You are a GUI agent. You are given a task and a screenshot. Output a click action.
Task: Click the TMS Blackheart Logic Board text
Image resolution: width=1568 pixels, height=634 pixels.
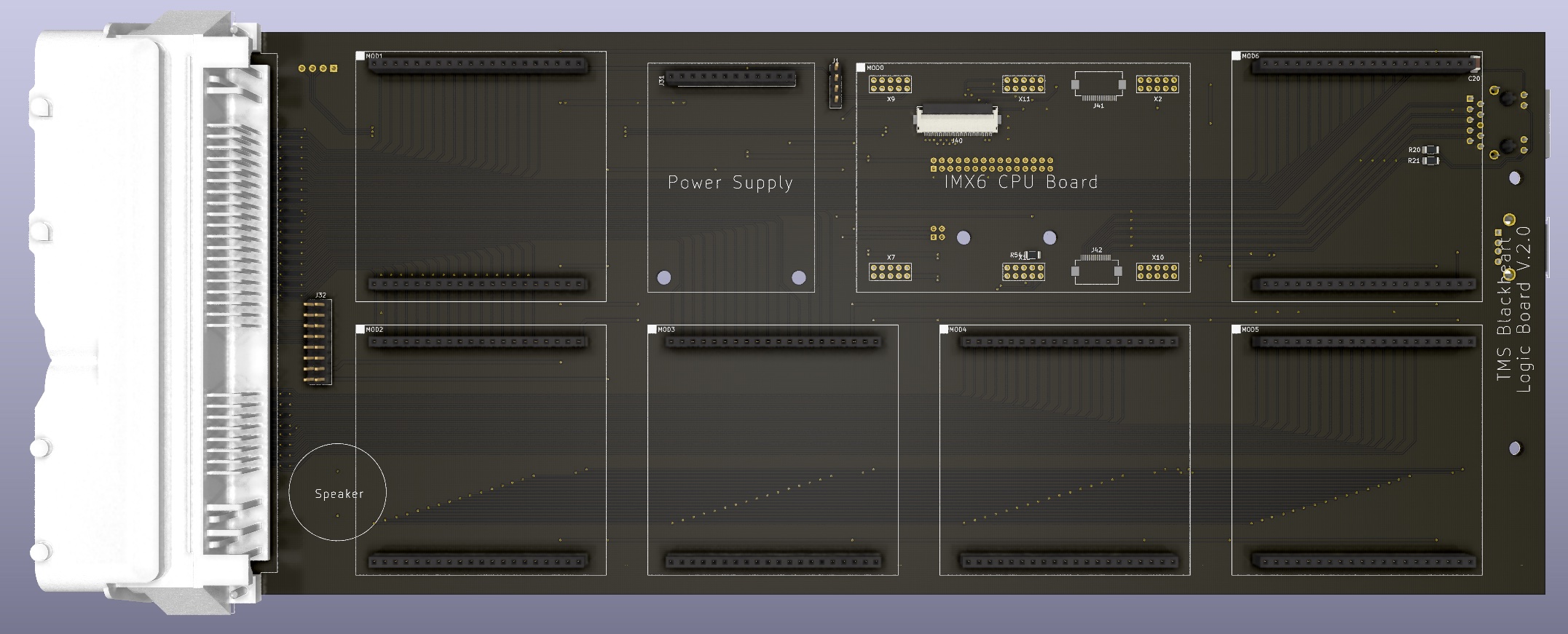point(1514,309)
